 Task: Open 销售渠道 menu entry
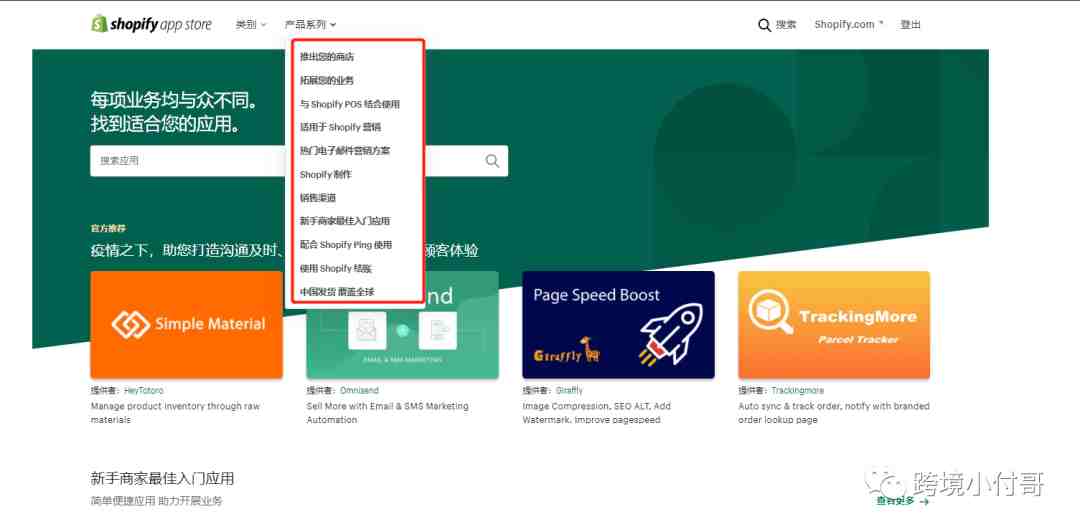tap(318, 198)
